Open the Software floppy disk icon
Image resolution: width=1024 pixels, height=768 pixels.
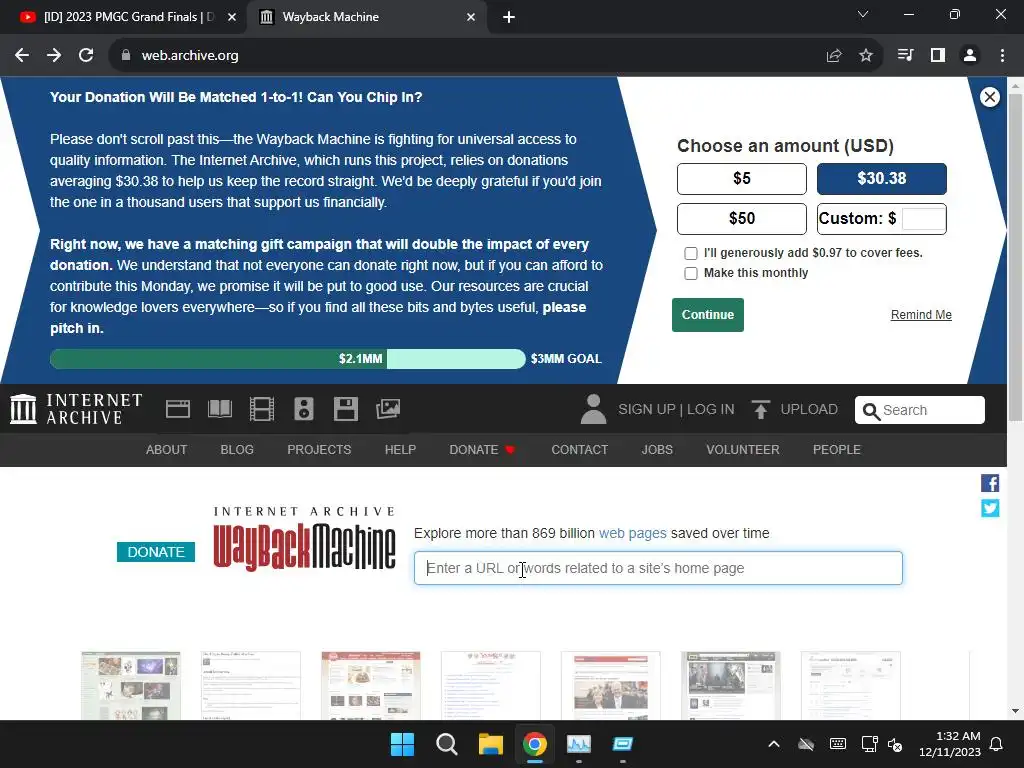pos(345,409)
